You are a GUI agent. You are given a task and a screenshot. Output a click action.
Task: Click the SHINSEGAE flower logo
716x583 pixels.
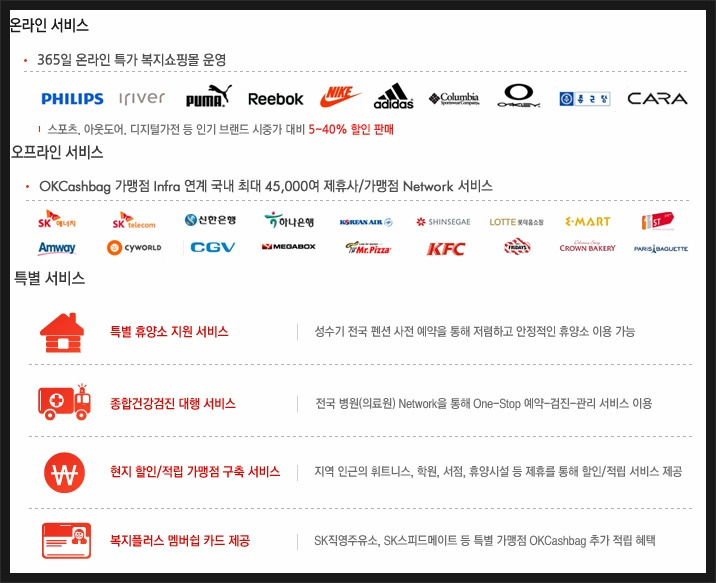click(443, 222)
